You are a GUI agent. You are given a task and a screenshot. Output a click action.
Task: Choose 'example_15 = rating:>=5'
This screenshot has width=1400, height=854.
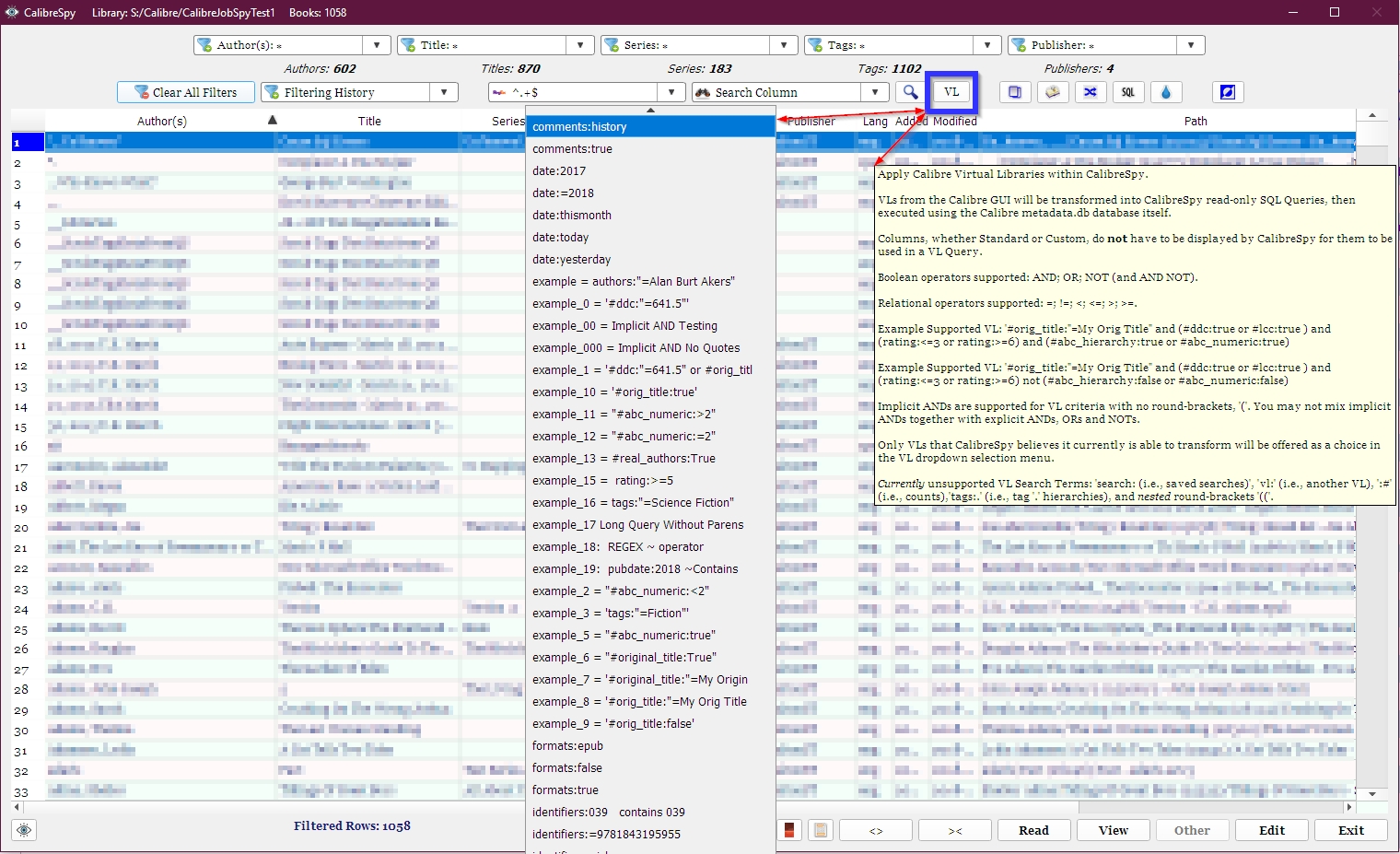click(x=650, y=480)
